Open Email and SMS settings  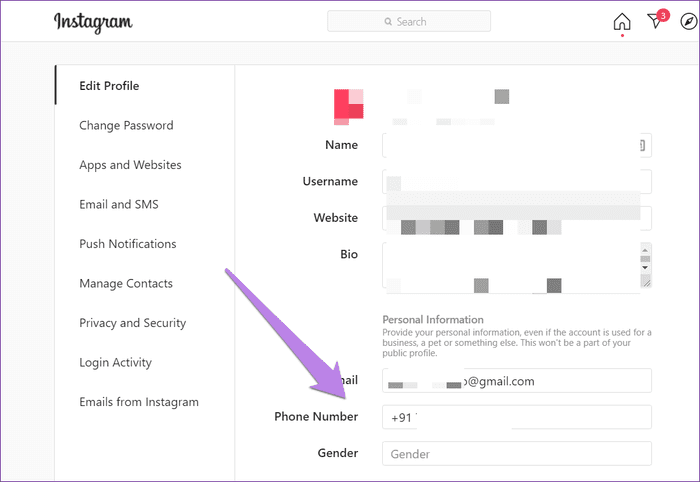[x=119, y=204]
